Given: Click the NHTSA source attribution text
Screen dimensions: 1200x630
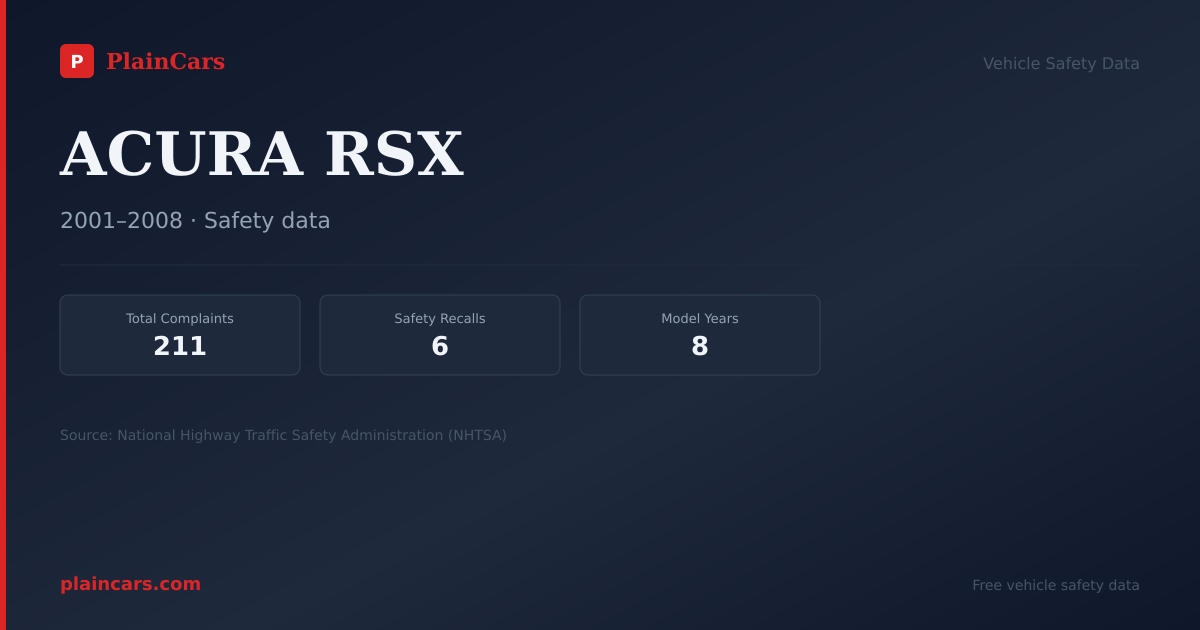Looking at the screenshot, I should [283, 435].
